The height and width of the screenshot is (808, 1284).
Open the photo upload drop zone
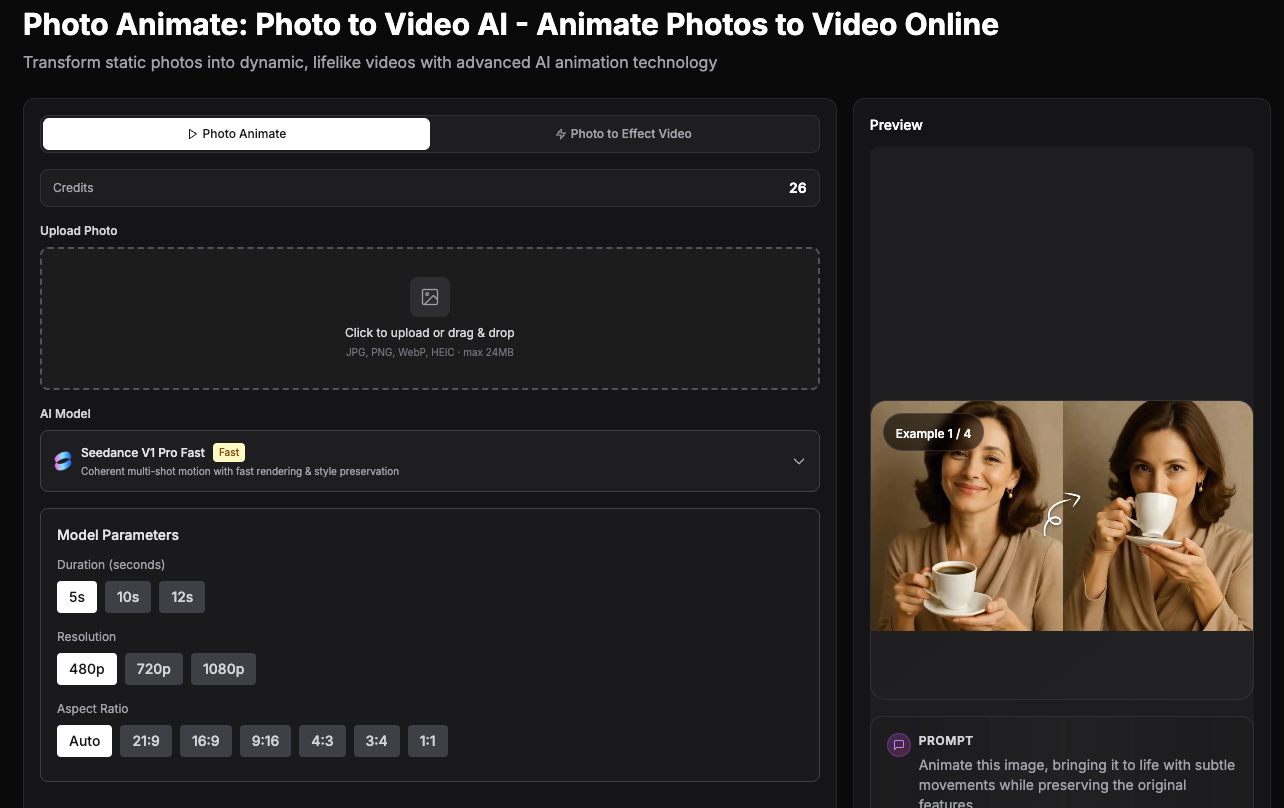tap(429, 318)
